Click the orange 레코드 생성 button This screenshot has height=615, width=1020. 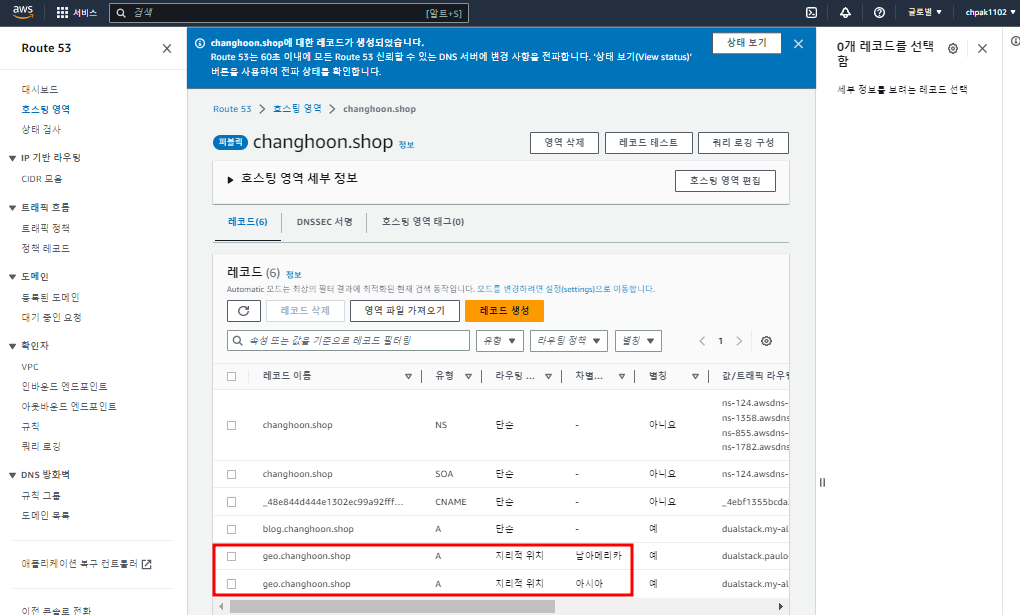coord(504,310)
